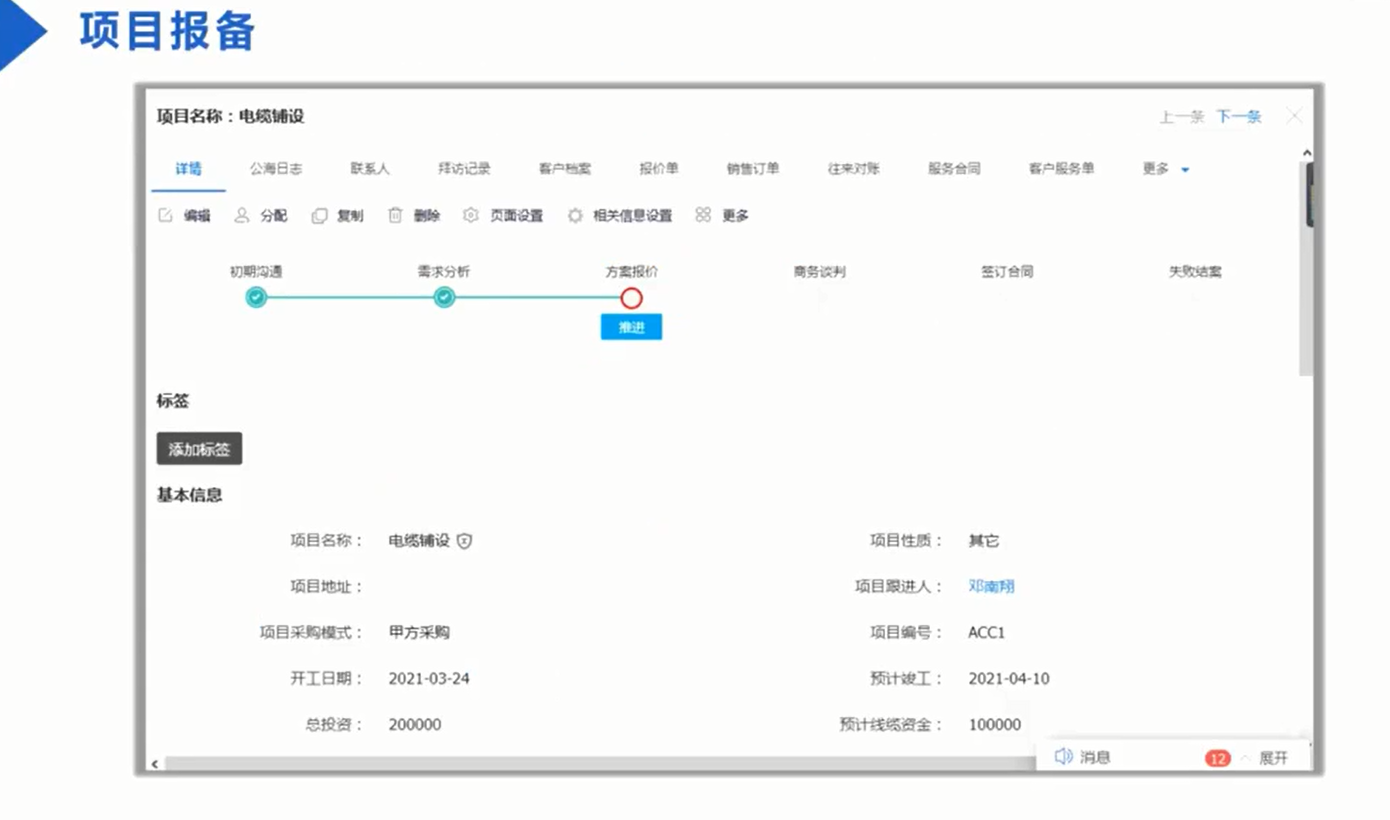Screen dimensions: 1390x820
Task: Close the project detail dialog
Action: [x=1294, y=116]
